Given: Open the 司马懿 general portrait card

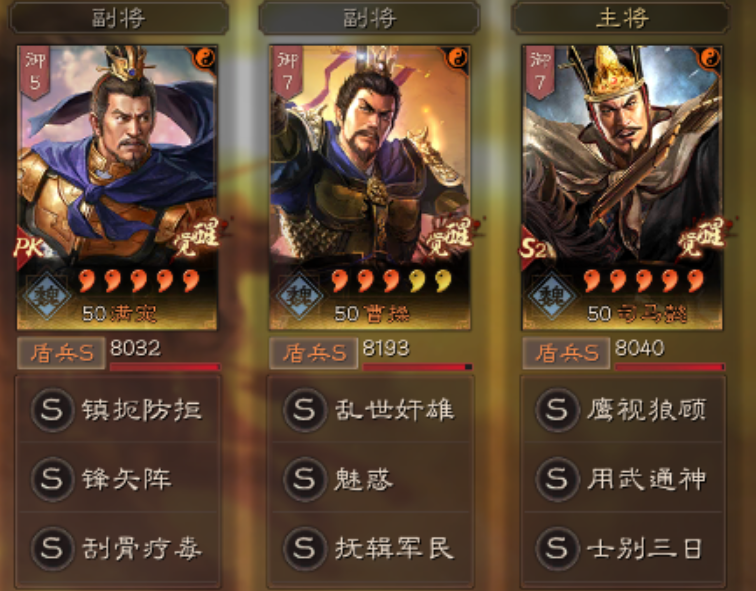Looking at the screenshot, I should 622,188.
